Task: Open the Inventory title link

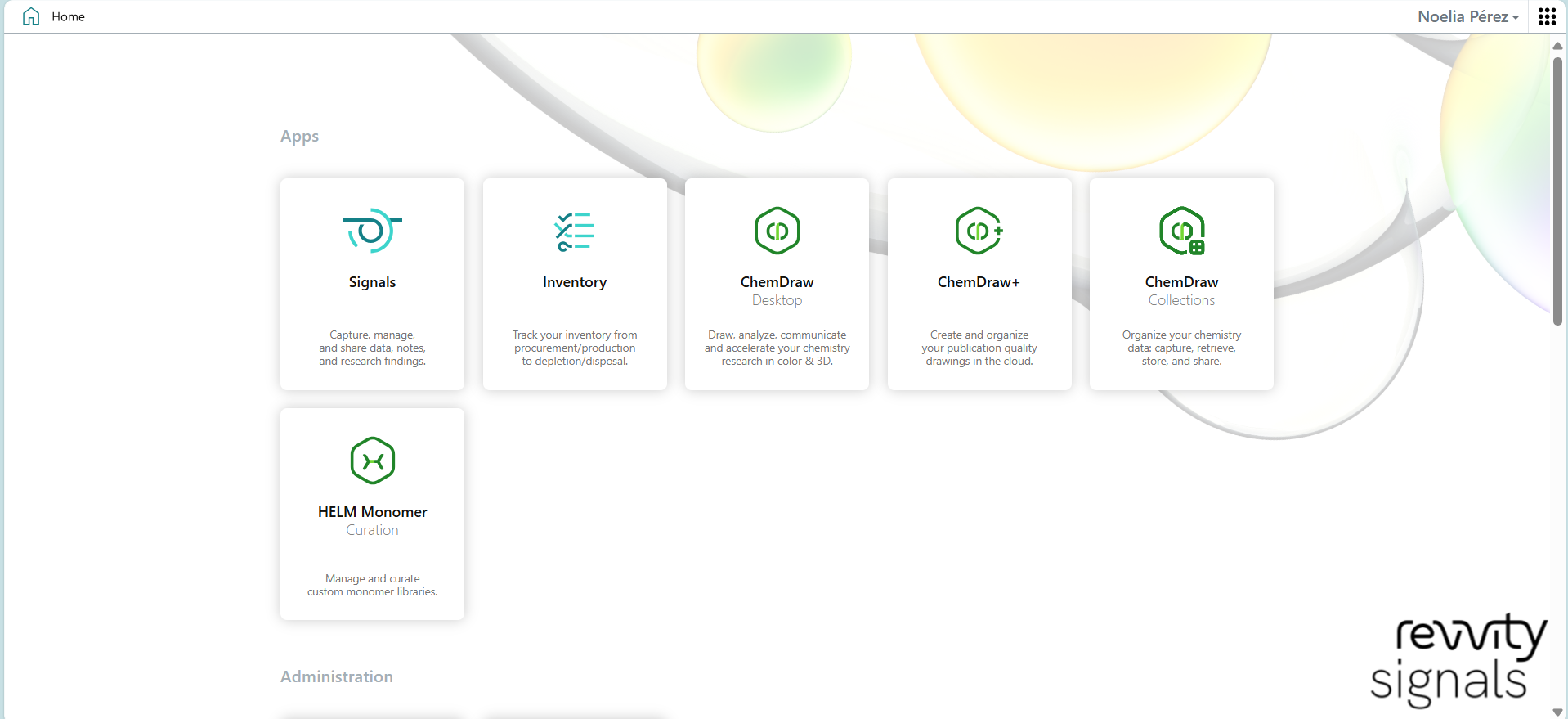Action: click(575, 282)
